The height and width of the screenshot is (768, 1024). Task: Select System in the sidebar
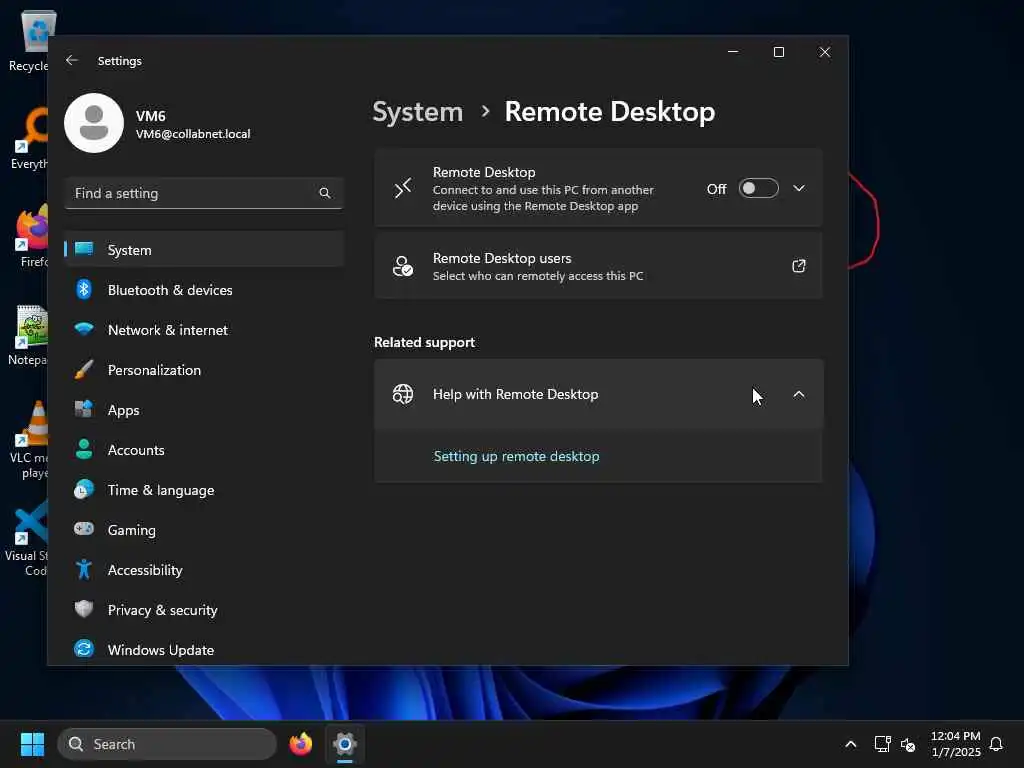click(x=204, y=249)
